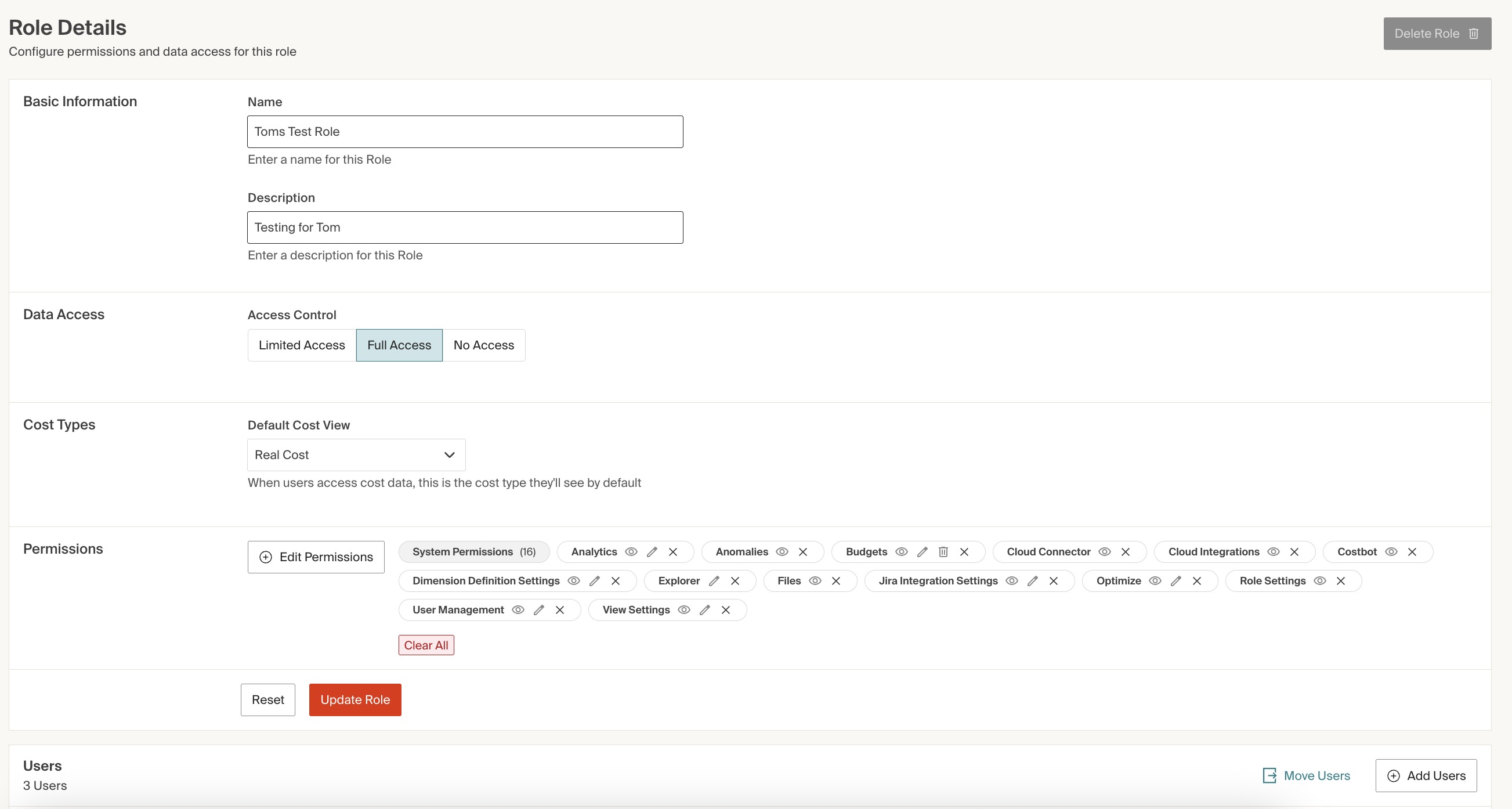Toggle eye icon on Role Settings
Viewport: 1512px width, 809px height.
tap(1319, 580)
